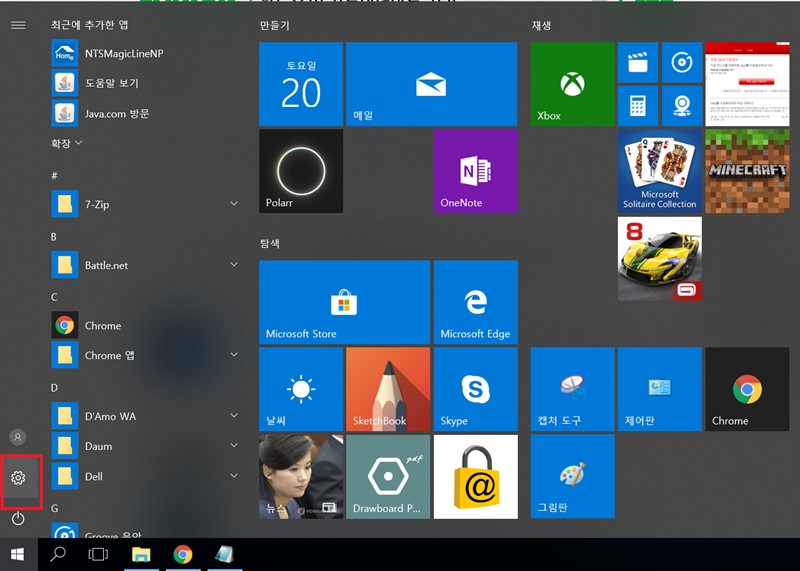Open the yellow padlock @ tile
This screenshot has height=571, width=800.
point(476,477)
